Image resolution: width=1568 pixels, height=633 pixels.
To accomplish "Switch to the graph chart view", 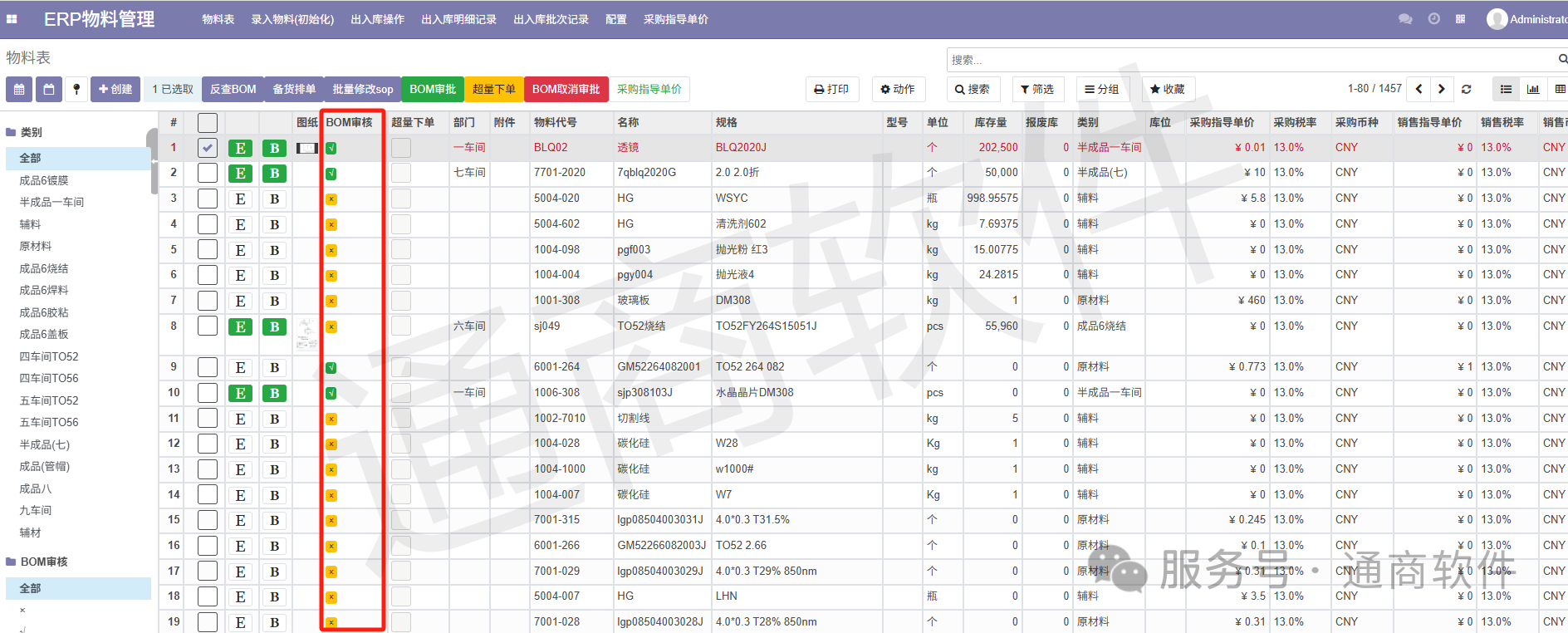I will (x=1533, y=89).
